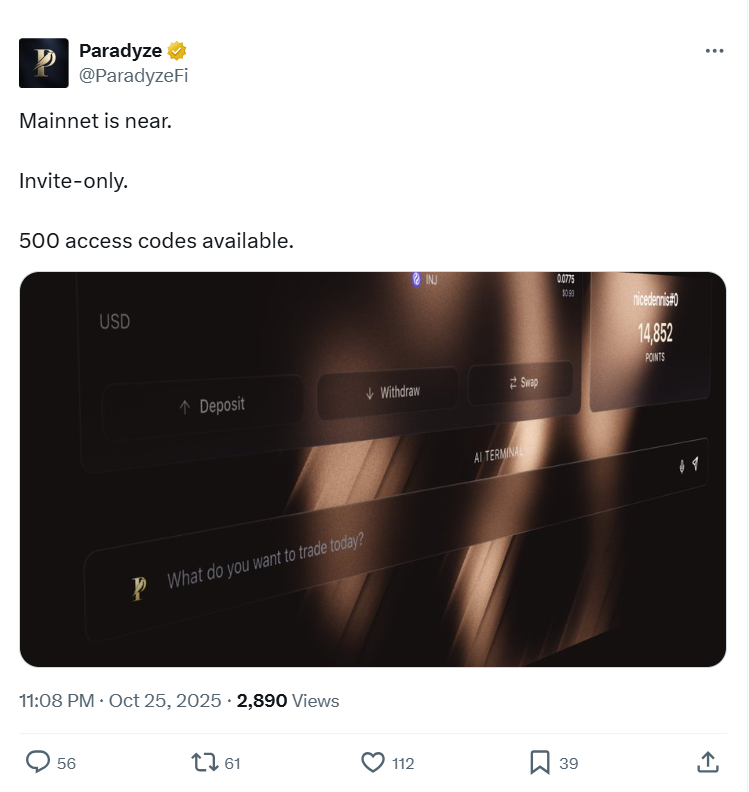Open the Paradyze display name link
This screenshot has height=792, width=749.
pyautogui.click(x=120, y=51)
